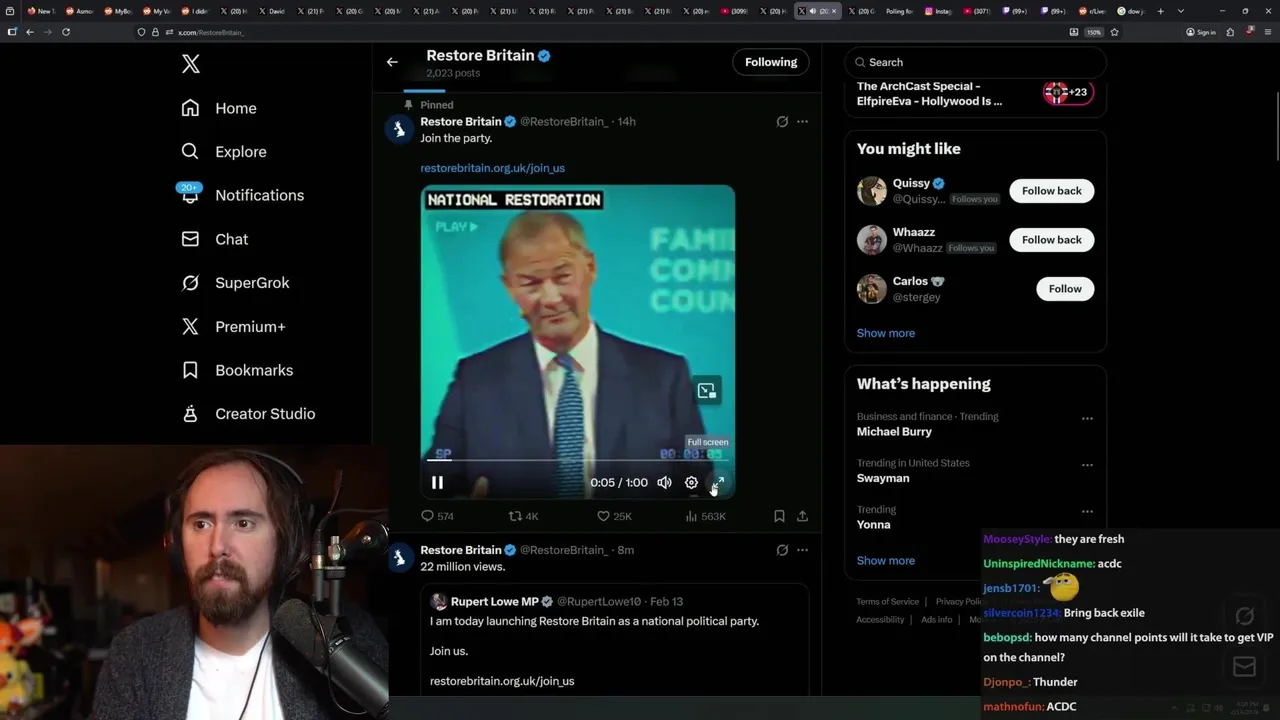Mute the video sound
This screenshot has height=720, width=1280.
pos(664,482)
